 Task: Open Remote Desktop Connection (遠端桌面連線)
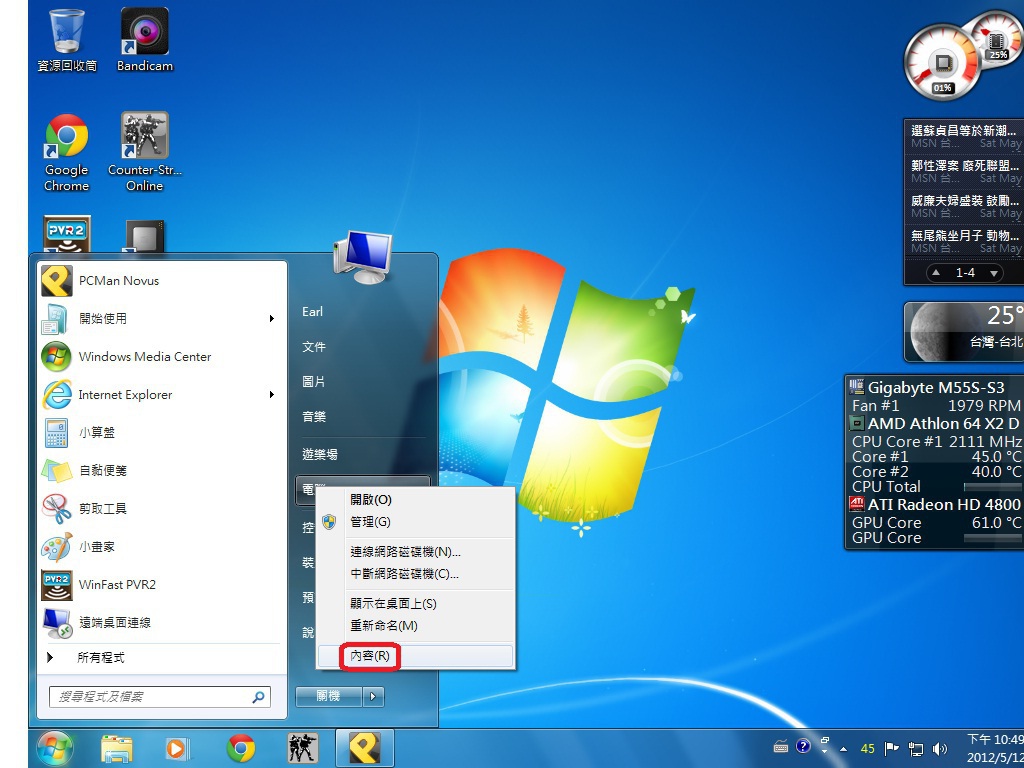163,622
